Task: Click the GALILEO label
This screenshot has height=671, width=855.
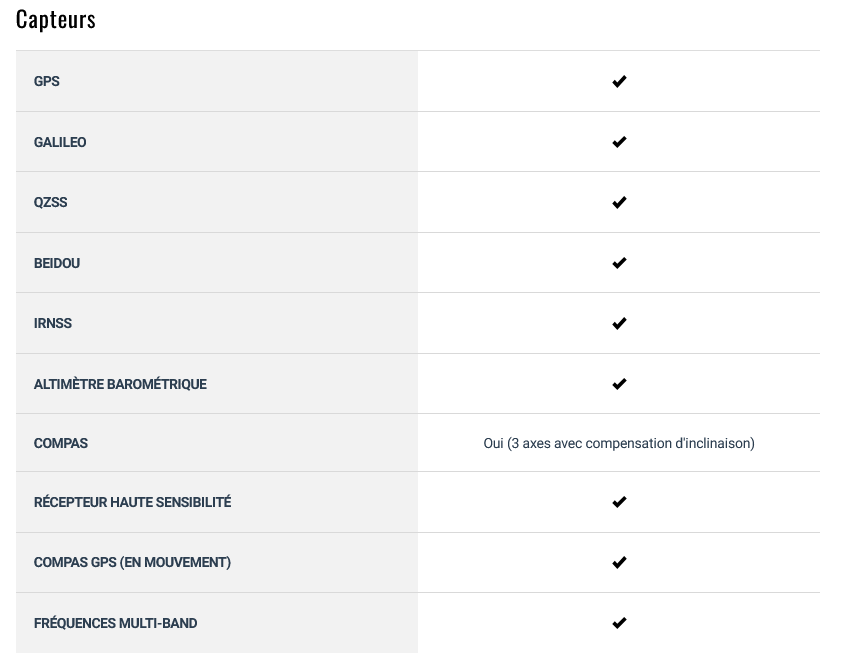Action: click(x=60, y=142)
